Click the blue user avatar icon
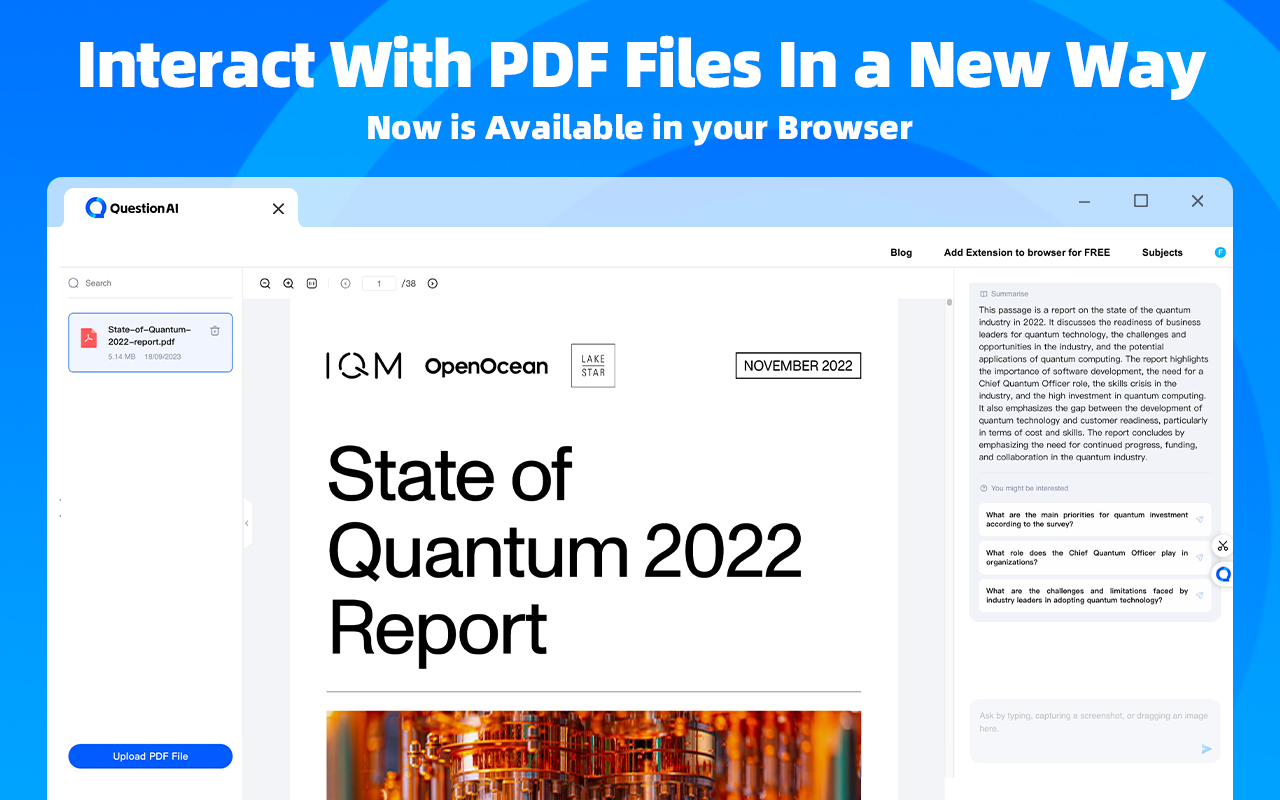The image size is (1280, 800). tap(1220, 253)
